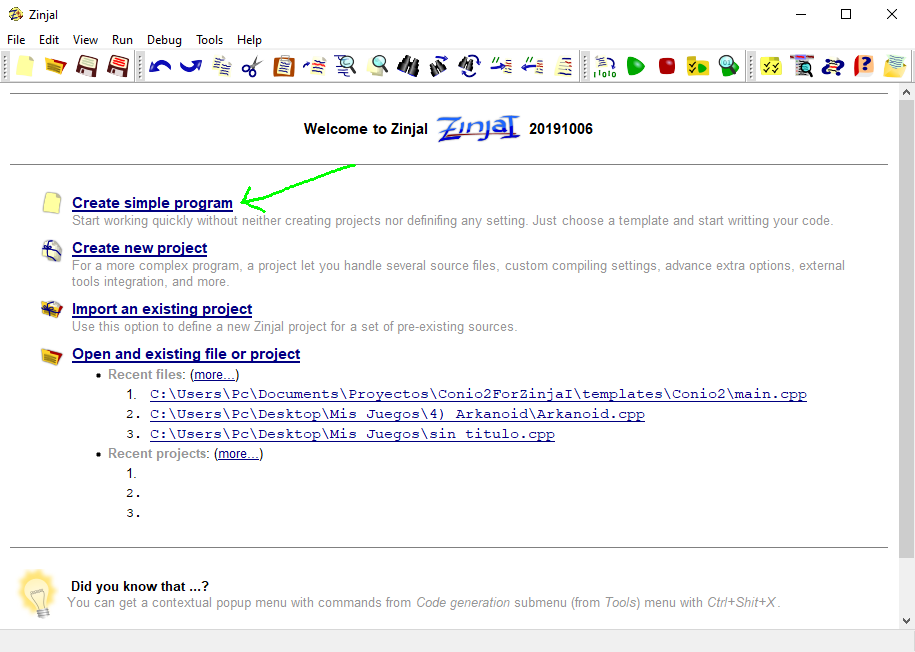The width and height of the screenshot is (915, 652).
Task: Click the Paste clipboard icon
Action: click(x=284, y=66)
